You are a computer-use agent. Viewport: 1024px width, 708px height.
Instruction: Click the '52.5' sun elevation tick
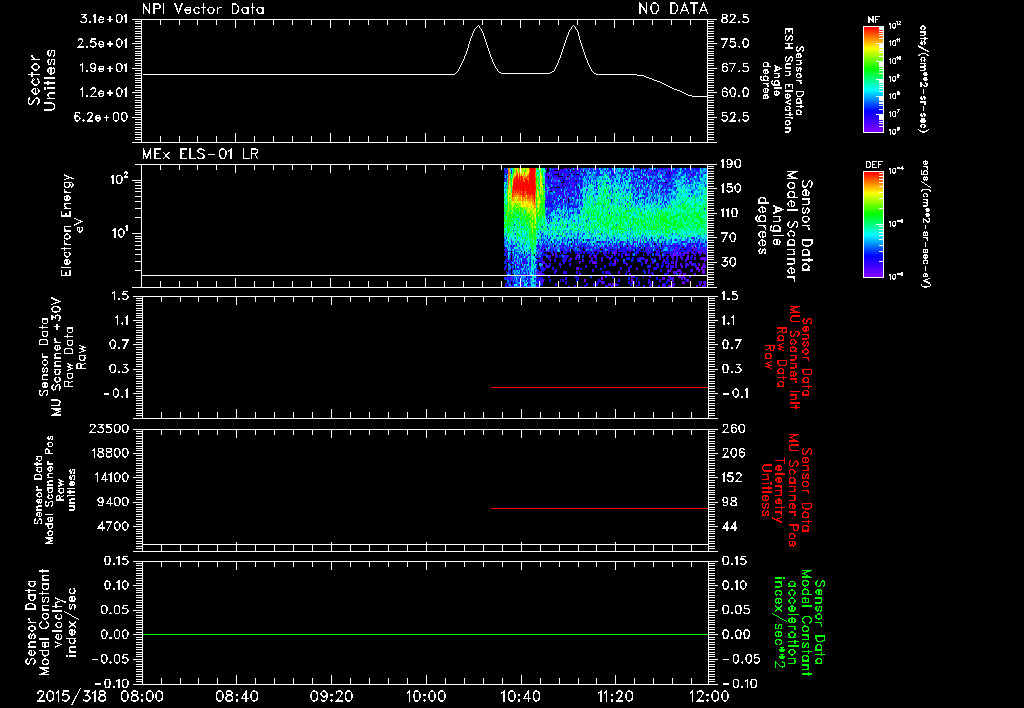735,118
